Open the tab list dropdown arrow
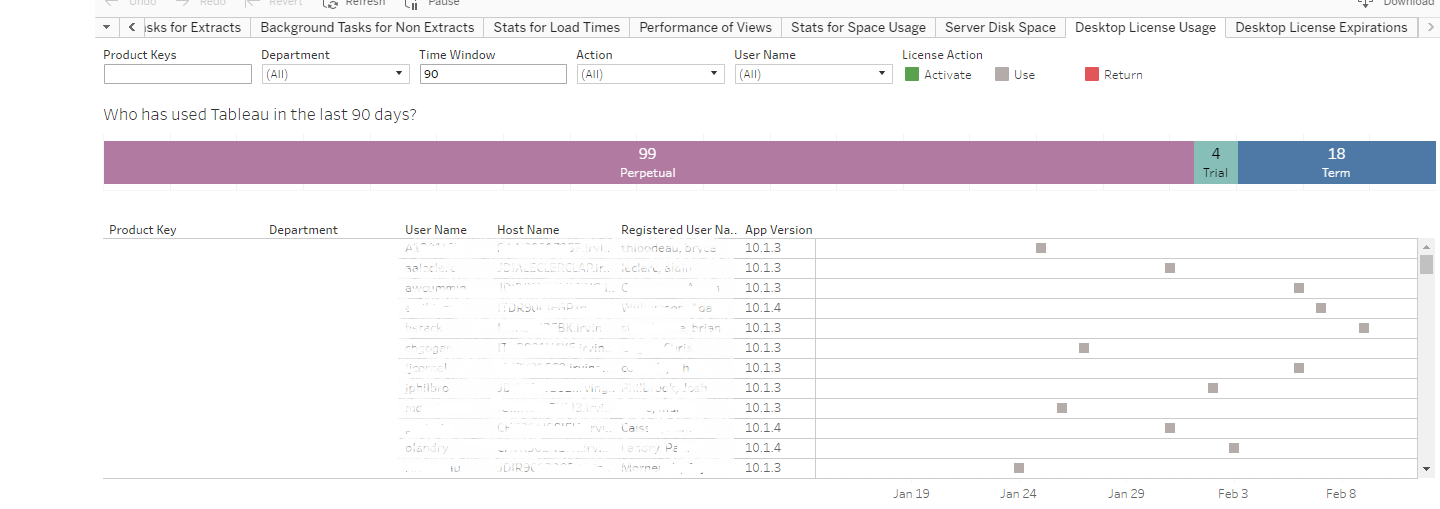Image resolution: width=1440 pixels, height=509 pixels. tap(108, 27)
